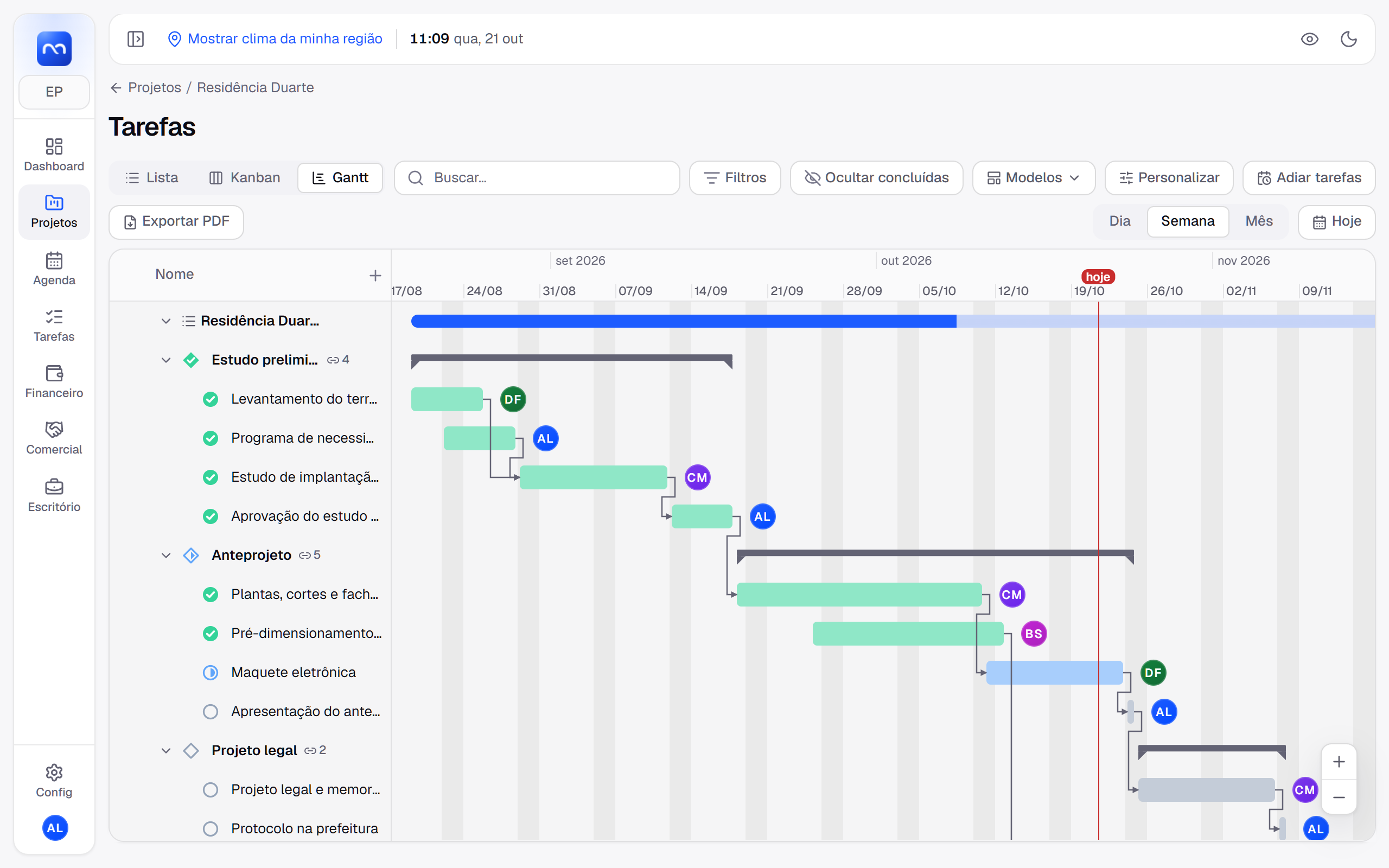Click the back arrow before Projetos

click(116, 88)
